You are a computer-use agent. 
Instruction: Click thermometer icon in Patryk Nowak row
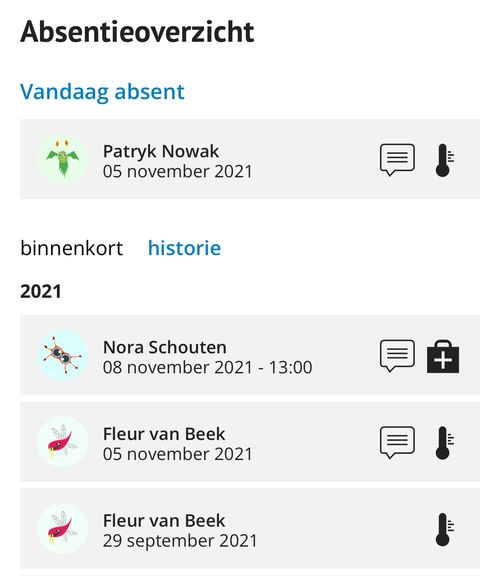(x=445, y=160)
